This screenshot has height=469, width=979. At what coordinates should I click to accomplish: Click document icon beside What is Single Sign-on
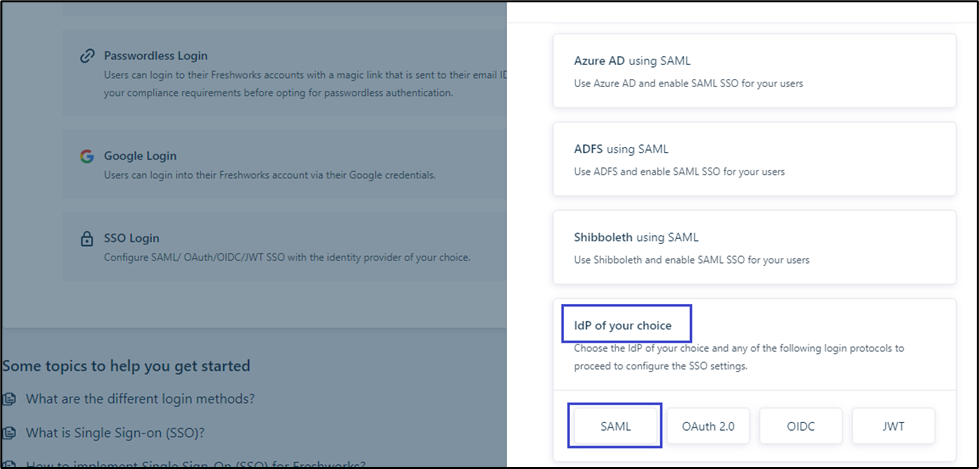coord(10,433)
